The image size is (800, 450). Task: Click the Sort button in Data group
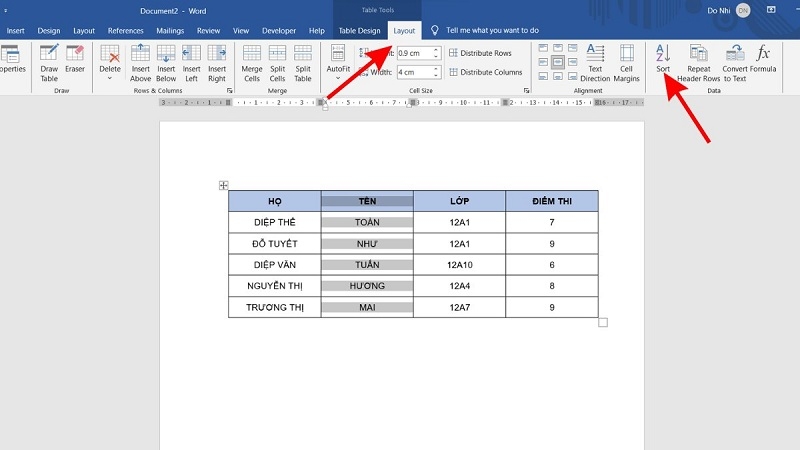tap(662, 60)
